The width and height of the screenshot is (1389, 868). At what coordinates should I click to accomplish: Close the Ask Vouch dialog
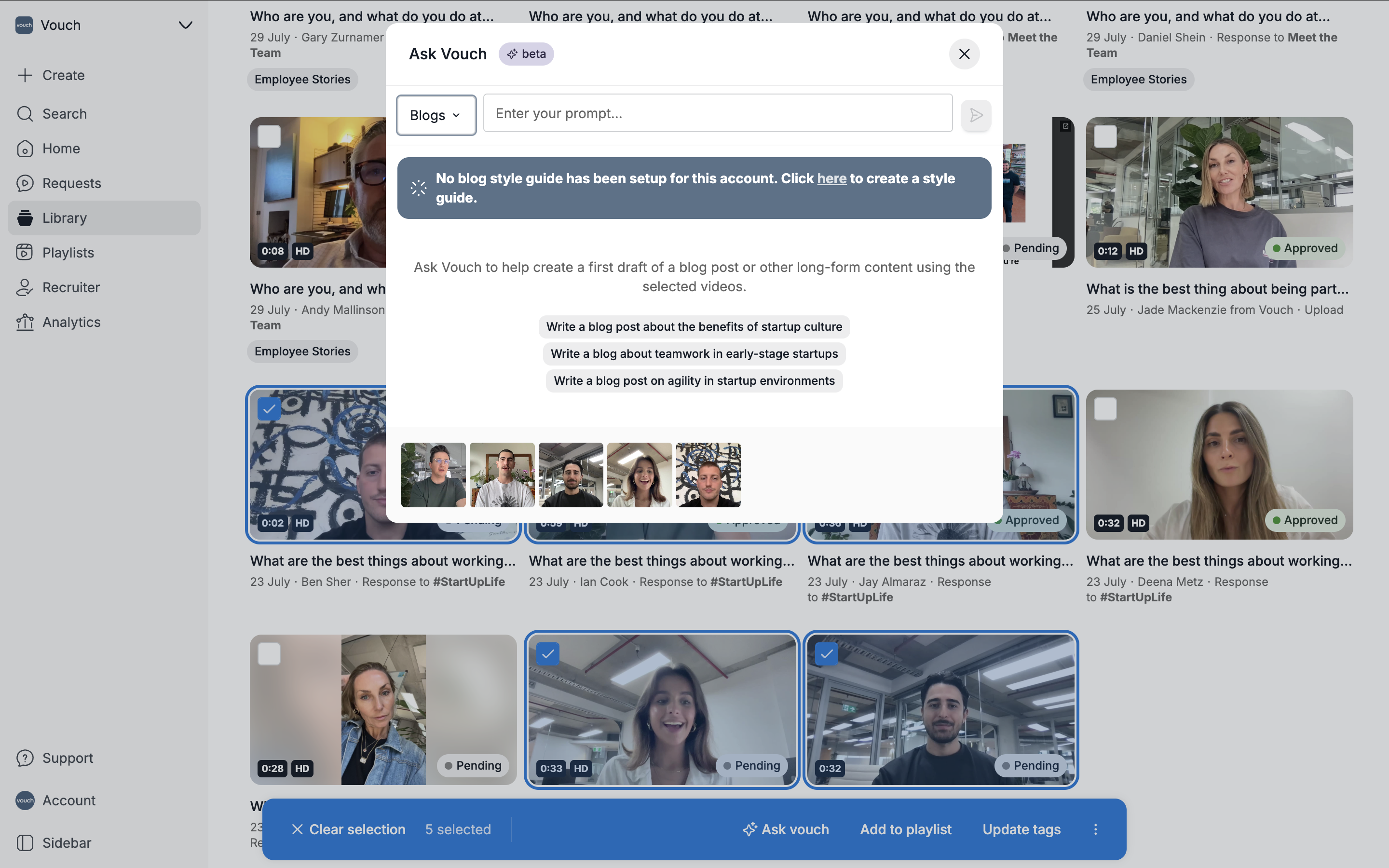[x=964, y=54]
